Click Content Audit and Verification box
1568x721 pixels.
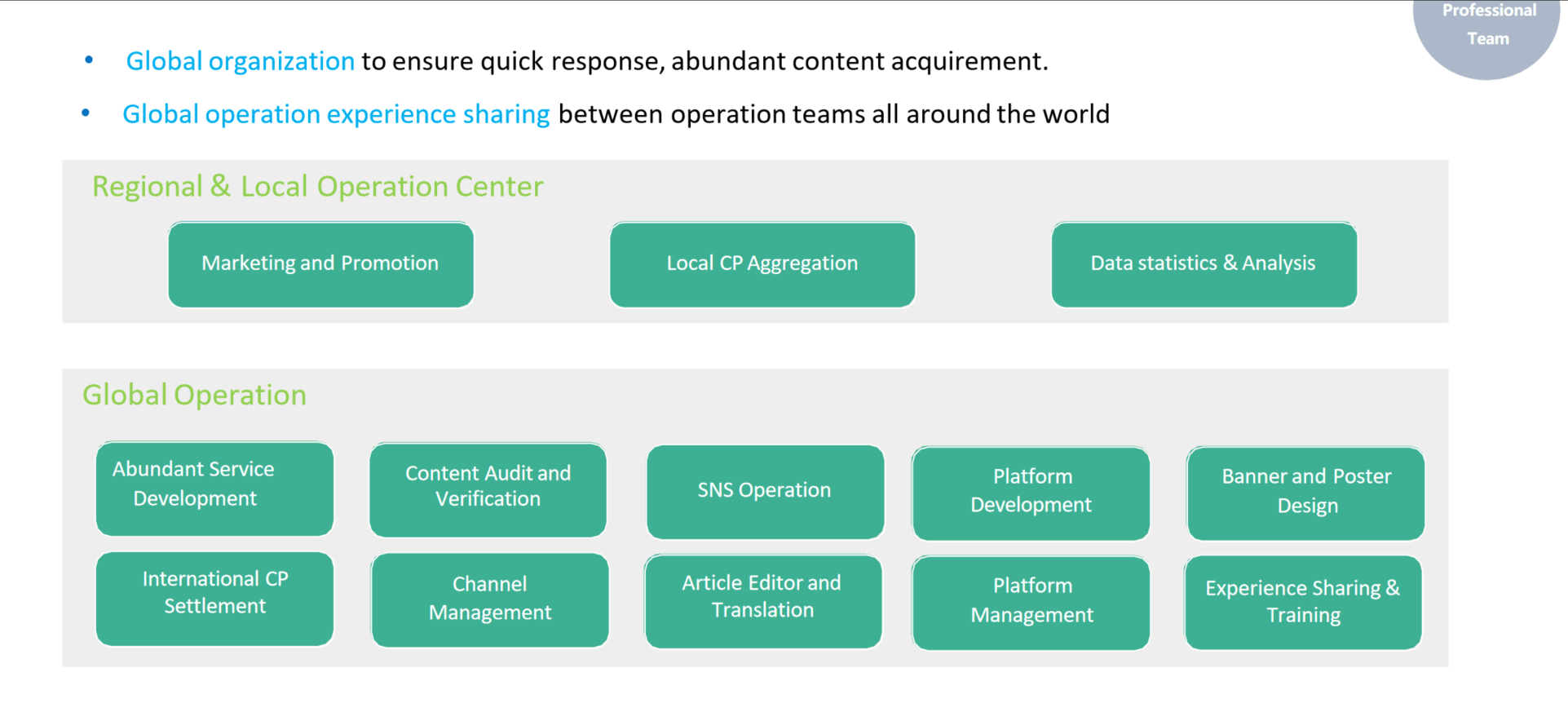(488, 489)
